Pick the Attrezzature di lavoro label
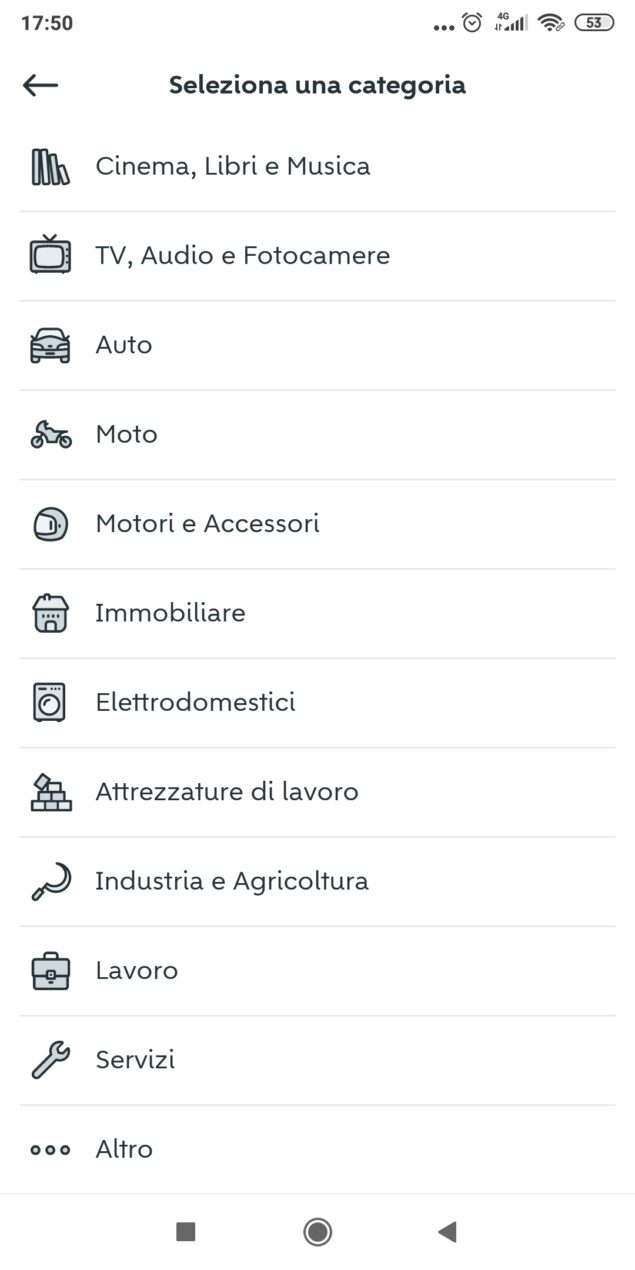 click(227, 792)
